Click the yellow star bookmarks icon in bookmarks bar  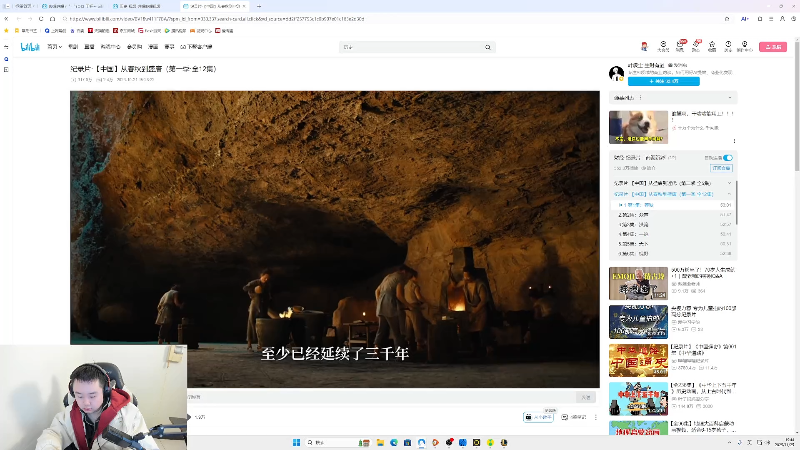(6, 31)
